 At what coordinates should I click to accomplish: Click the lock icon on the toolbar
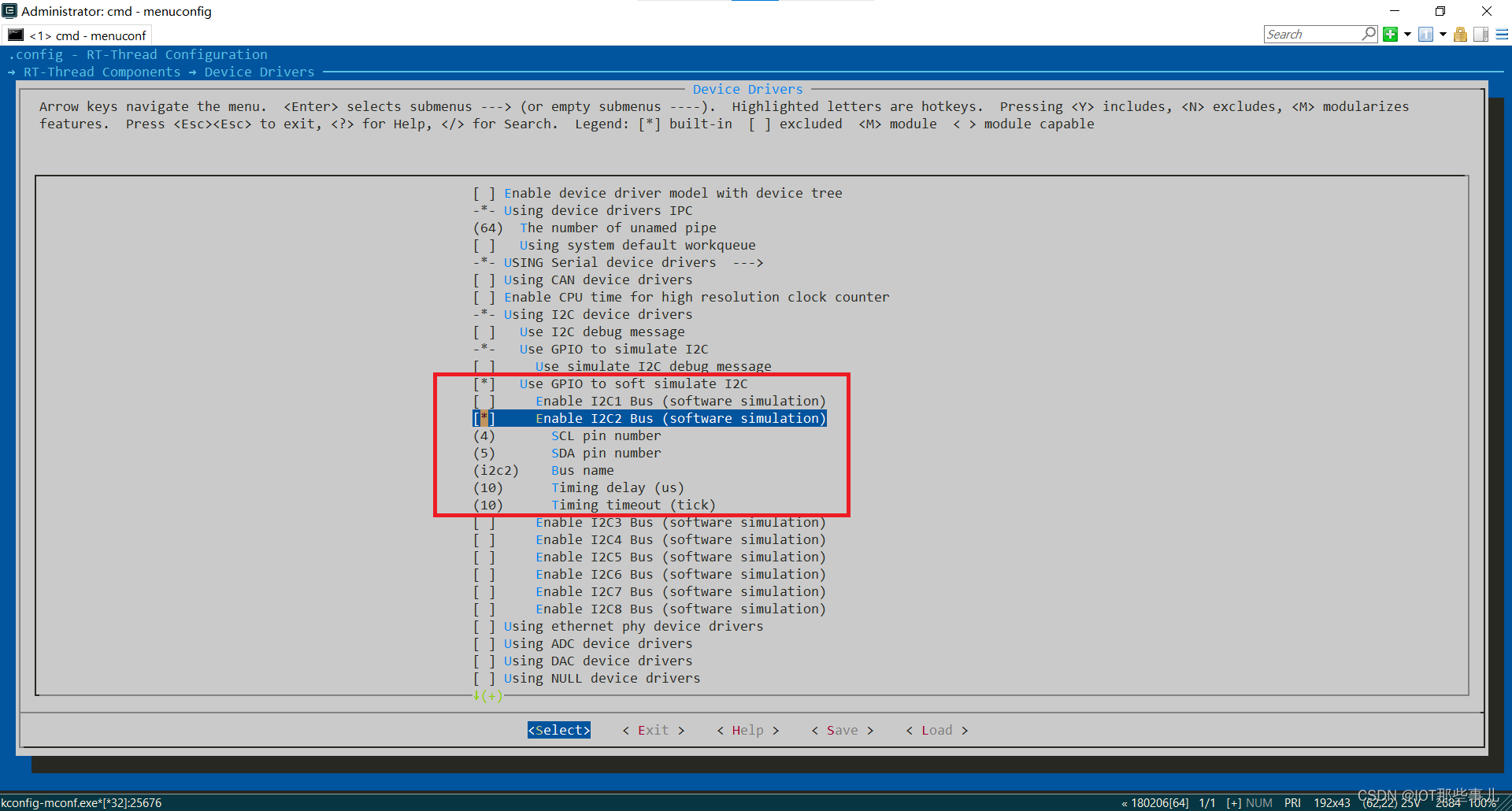click(1459, 35)
